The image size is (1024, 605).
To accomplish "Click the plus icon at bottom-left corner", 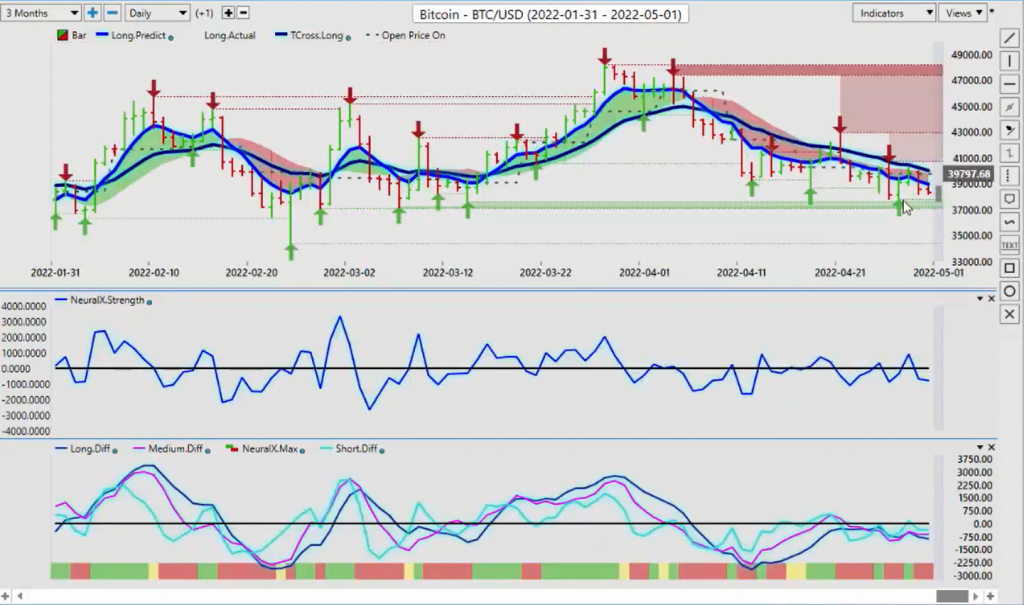I will 5,596.
